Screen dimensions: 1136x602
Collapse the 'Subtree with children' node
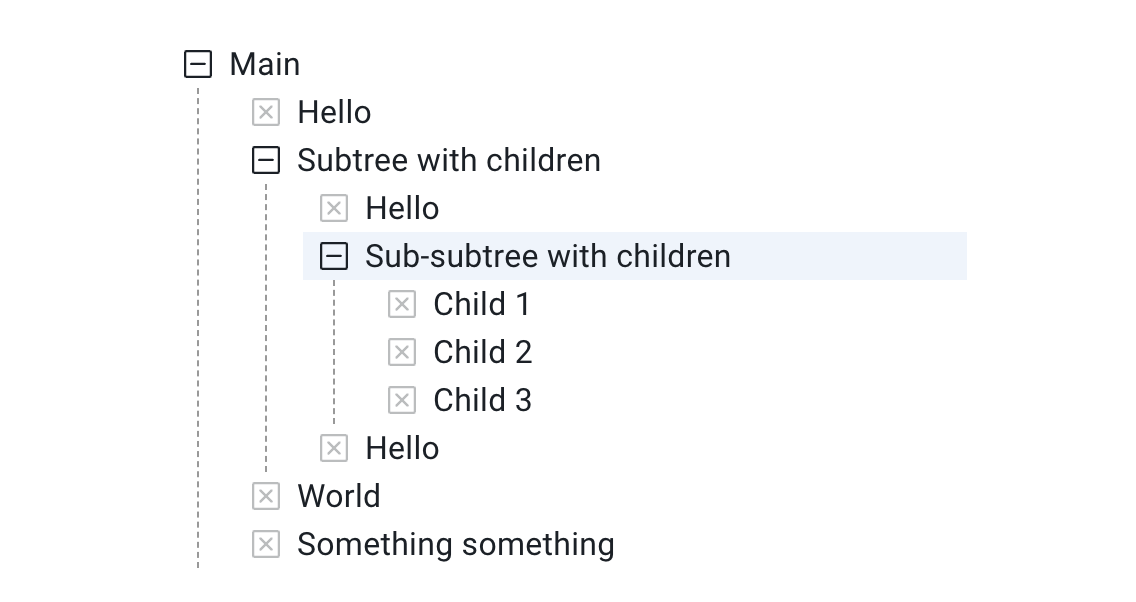(266, 160)
